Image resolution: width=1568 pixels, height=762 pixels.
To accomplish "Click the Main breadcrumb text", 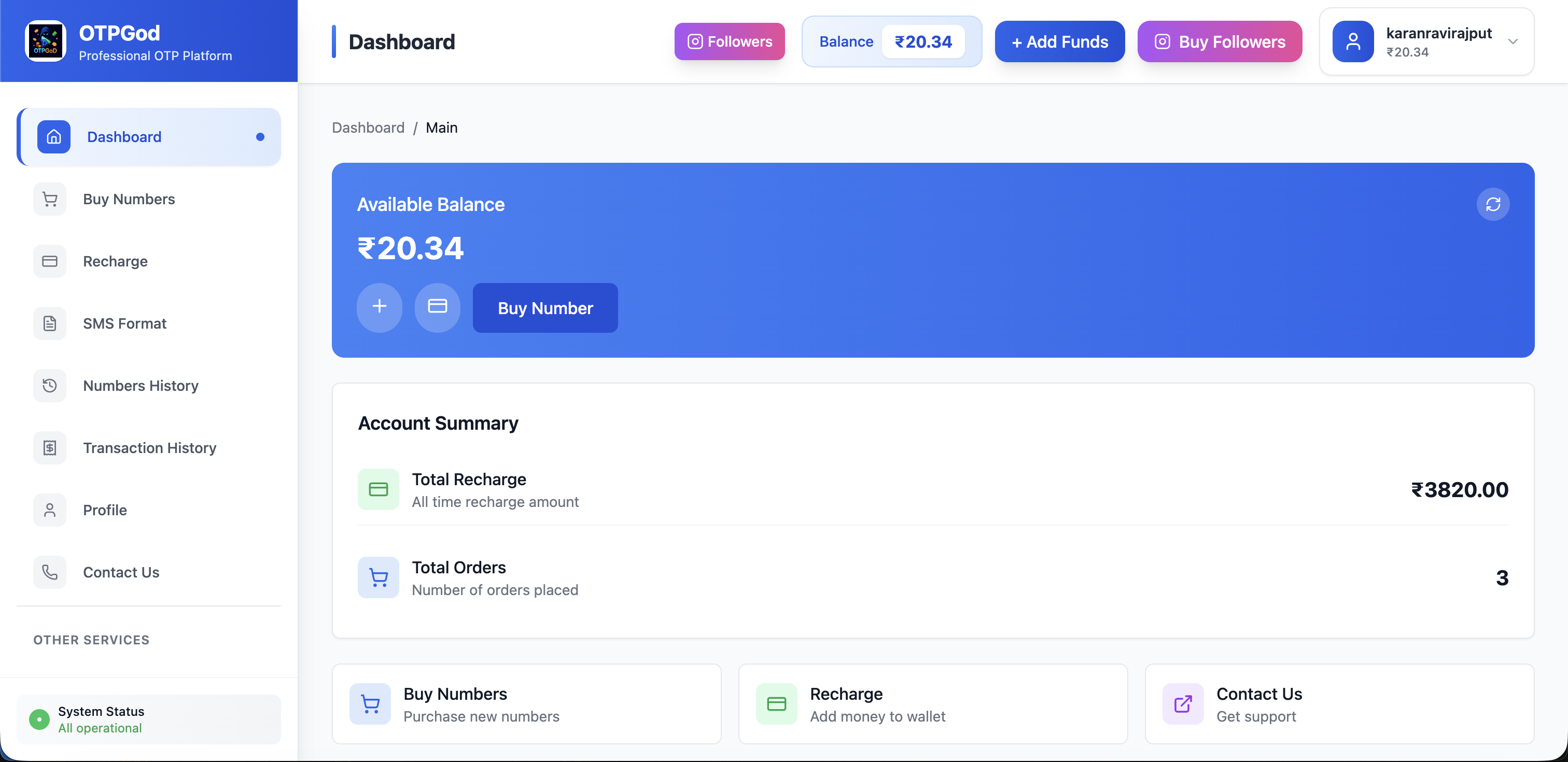I will (x=441, y=127).
